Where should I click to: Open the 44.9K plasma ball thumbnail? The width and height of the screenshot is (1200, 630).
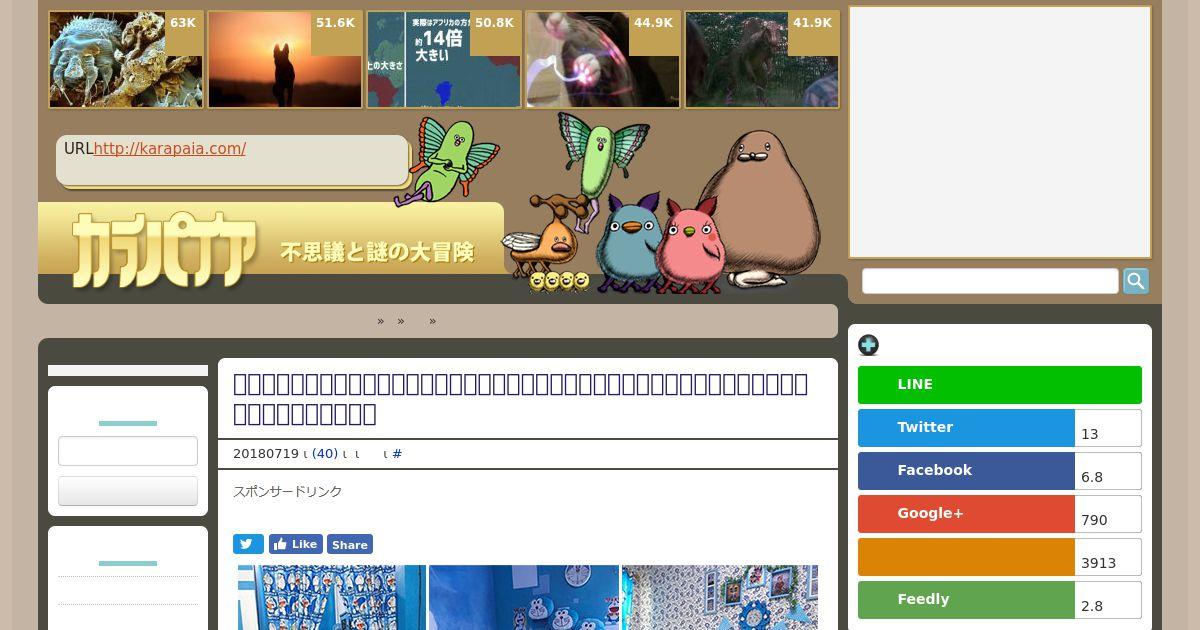(x=603, y=59)
